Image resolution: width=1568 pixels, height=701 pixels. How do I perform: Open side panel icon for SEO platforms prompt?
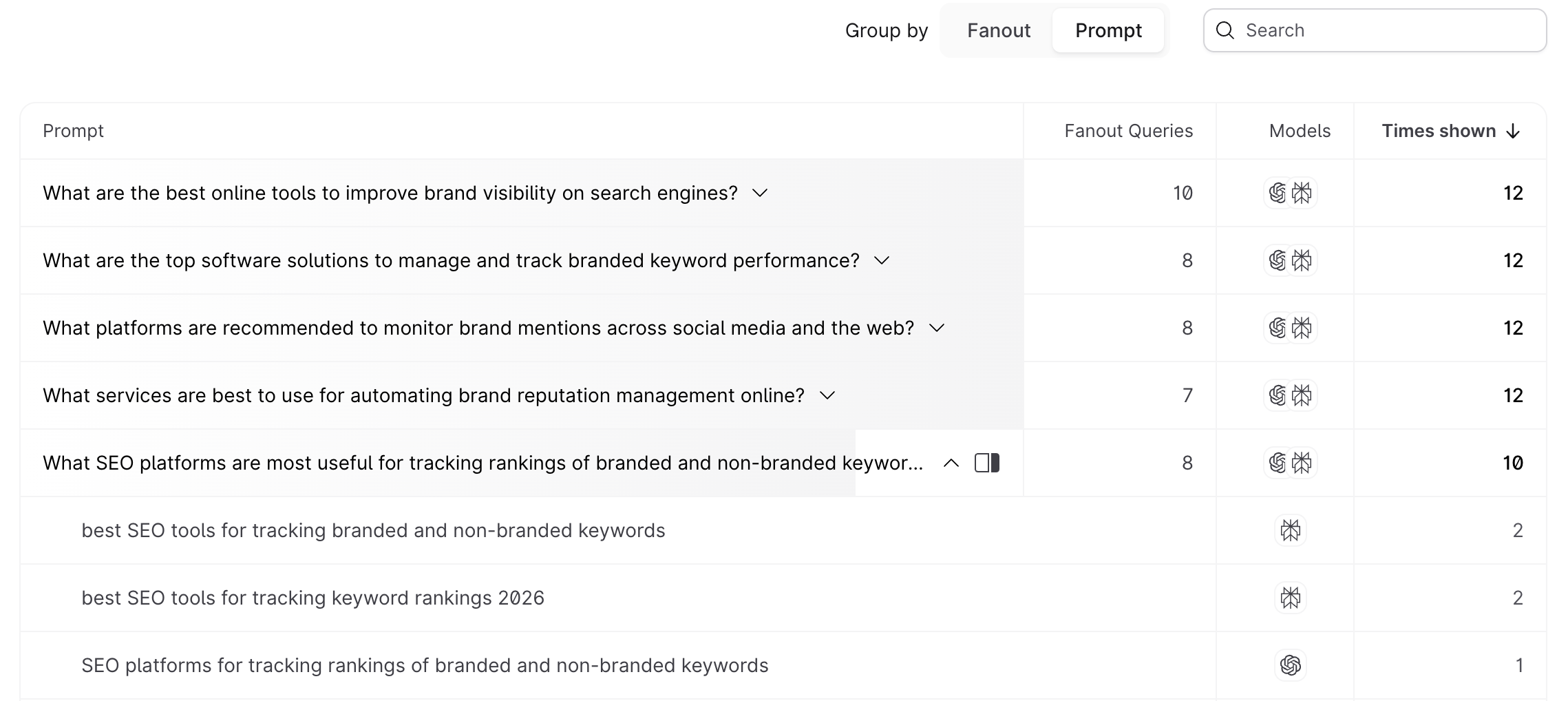point(987,463)
